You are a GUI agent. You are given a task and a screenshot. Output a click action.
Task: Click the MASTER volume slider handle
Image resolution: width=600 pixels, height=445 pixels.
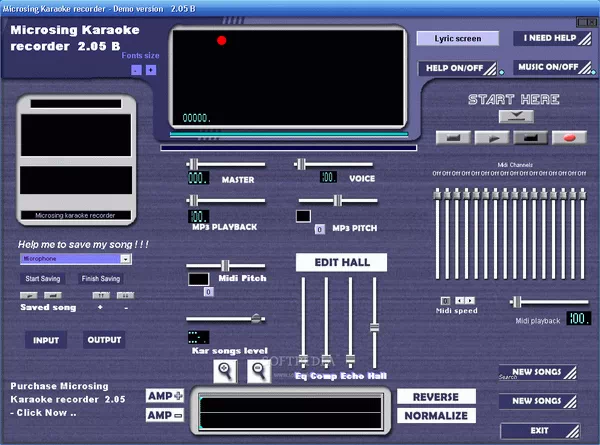pos(194,165)
